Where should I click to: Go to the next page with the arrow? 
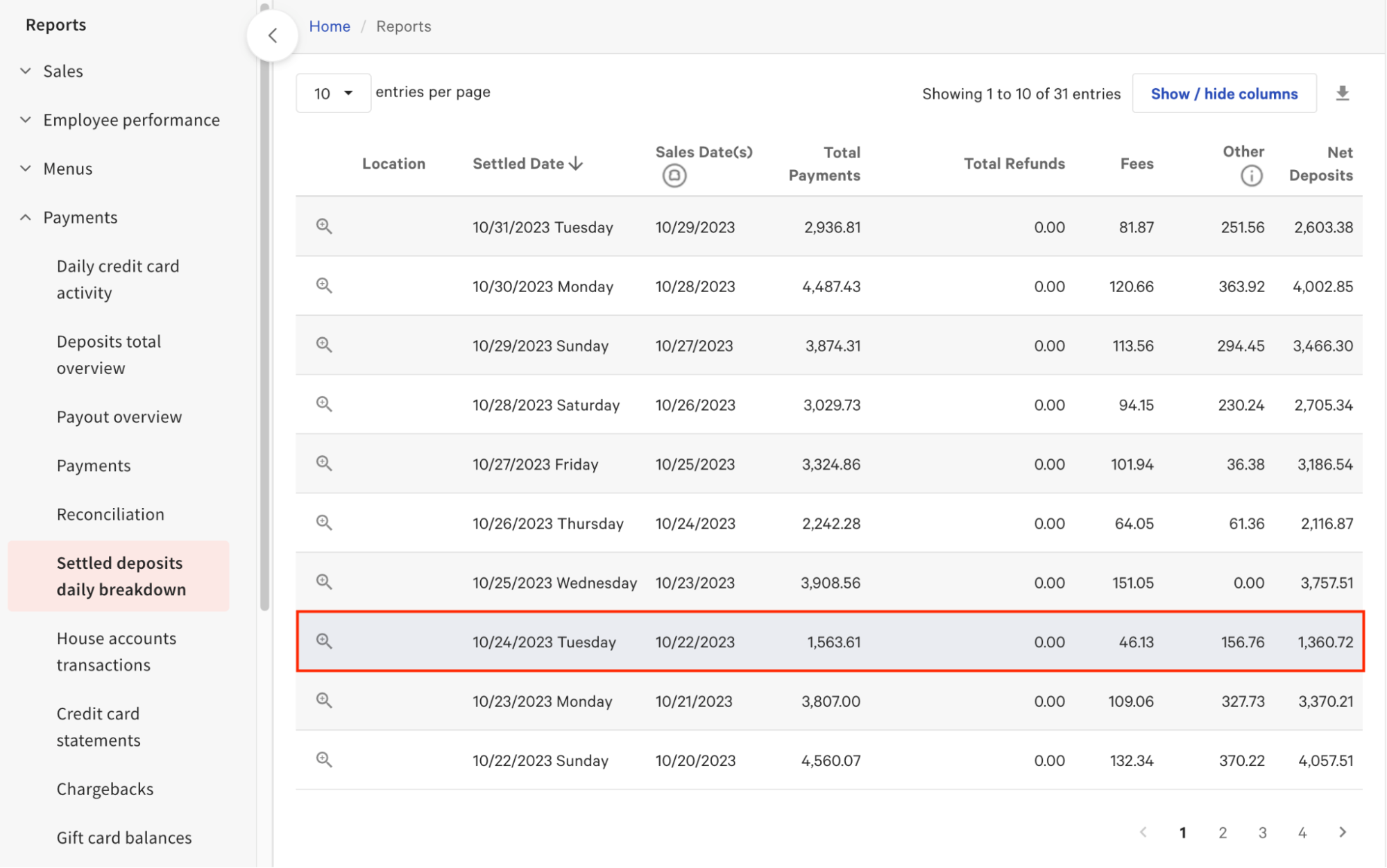(x=1342, y=832)
